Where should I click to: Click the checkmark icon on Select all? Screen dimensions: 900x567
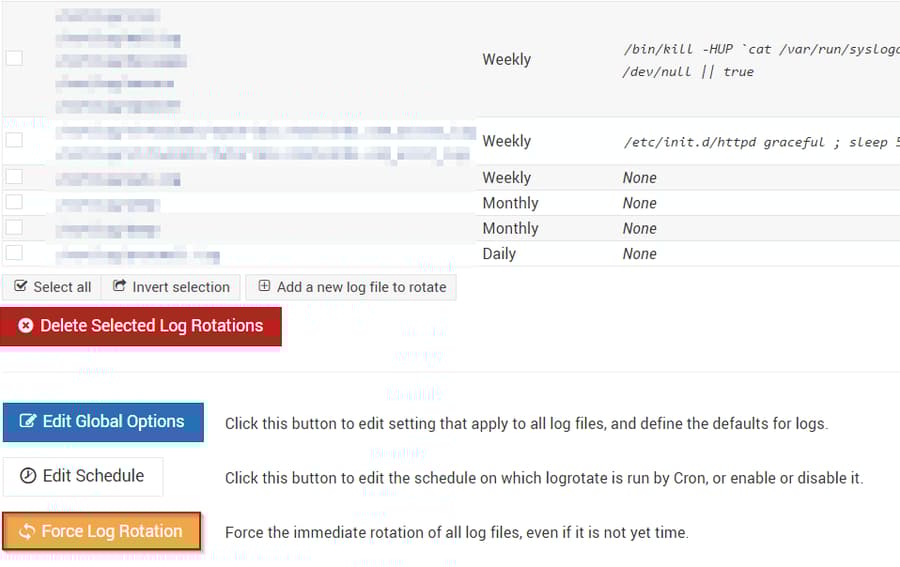(x=21, y=287)
